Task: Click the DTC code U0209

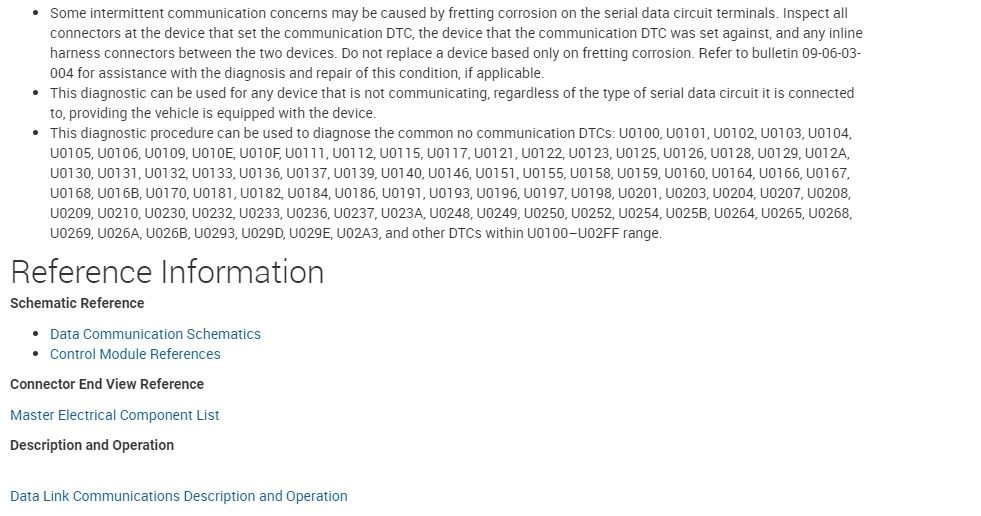Action: click(x=70, y=213)
